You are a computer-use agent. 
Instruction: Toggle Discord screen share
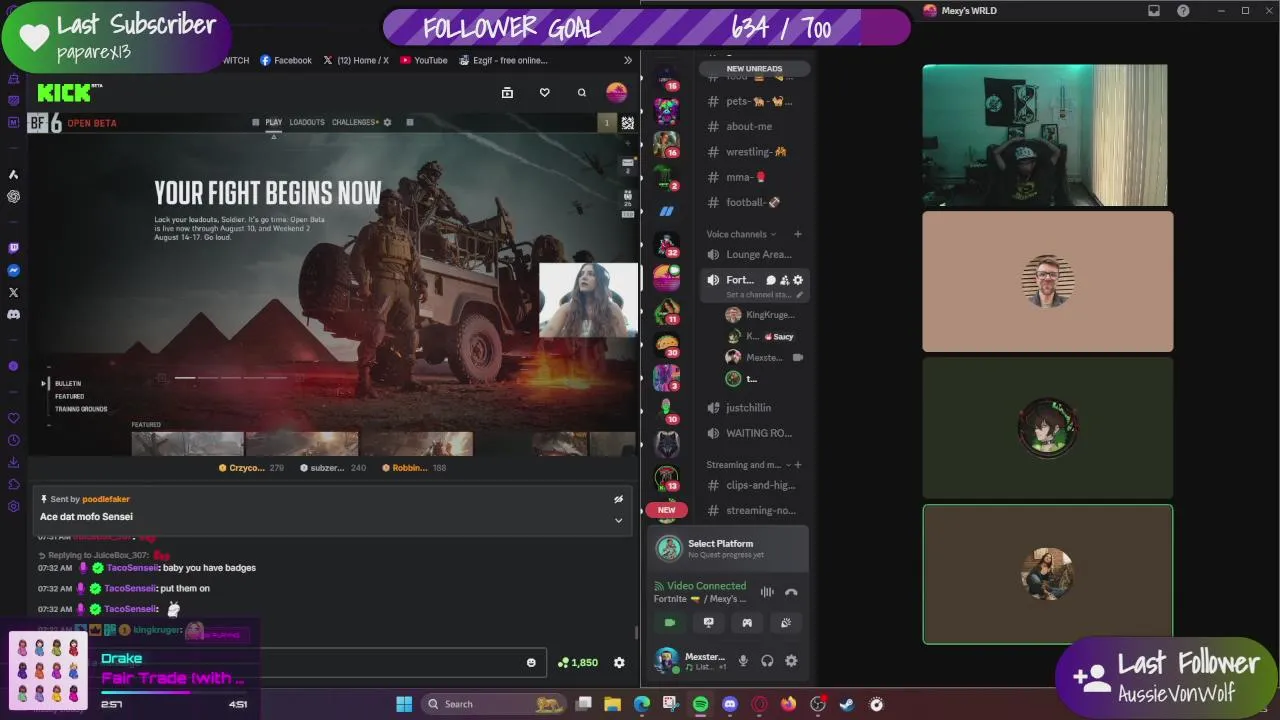pyautogui.click(x=709, y=622)
